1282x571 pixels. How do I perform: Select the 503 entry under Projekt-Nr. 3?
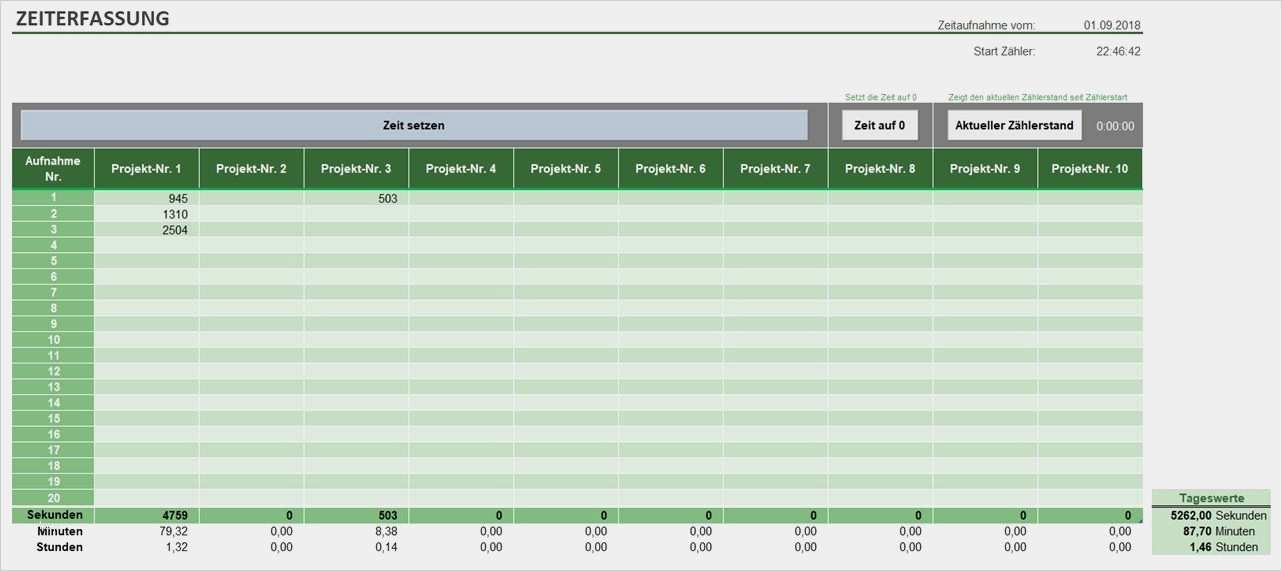(356, 198)
